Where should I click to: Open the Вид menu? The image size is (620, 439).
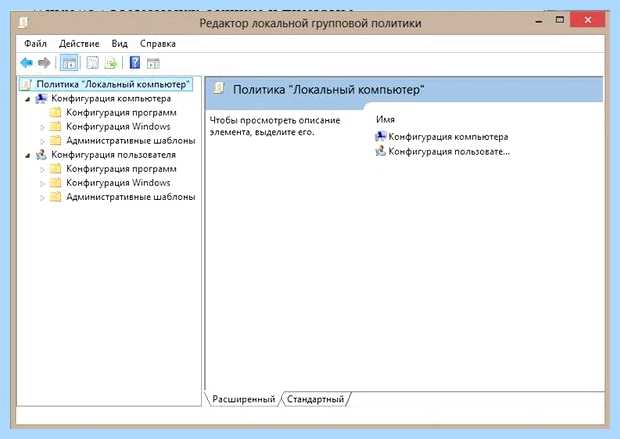pyautogui.click(x=119, y=44)
